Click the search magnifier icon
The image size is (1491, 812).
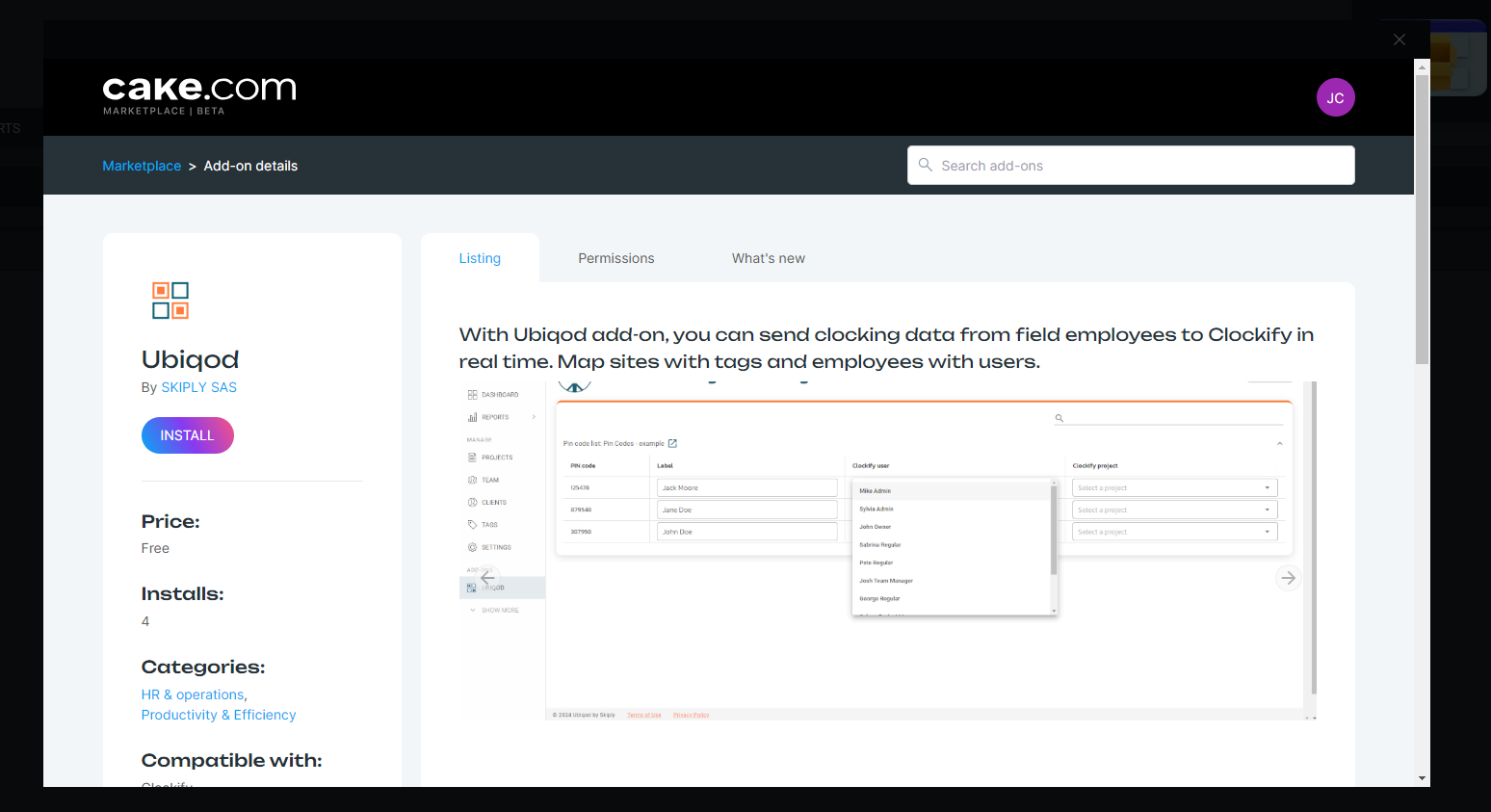[x=926, y=165]
